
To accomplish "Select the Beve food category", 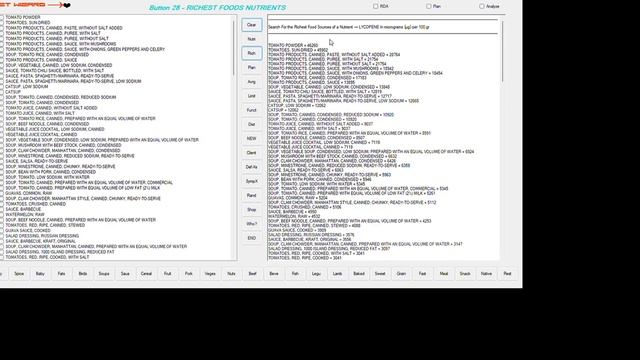I will 273,274.
